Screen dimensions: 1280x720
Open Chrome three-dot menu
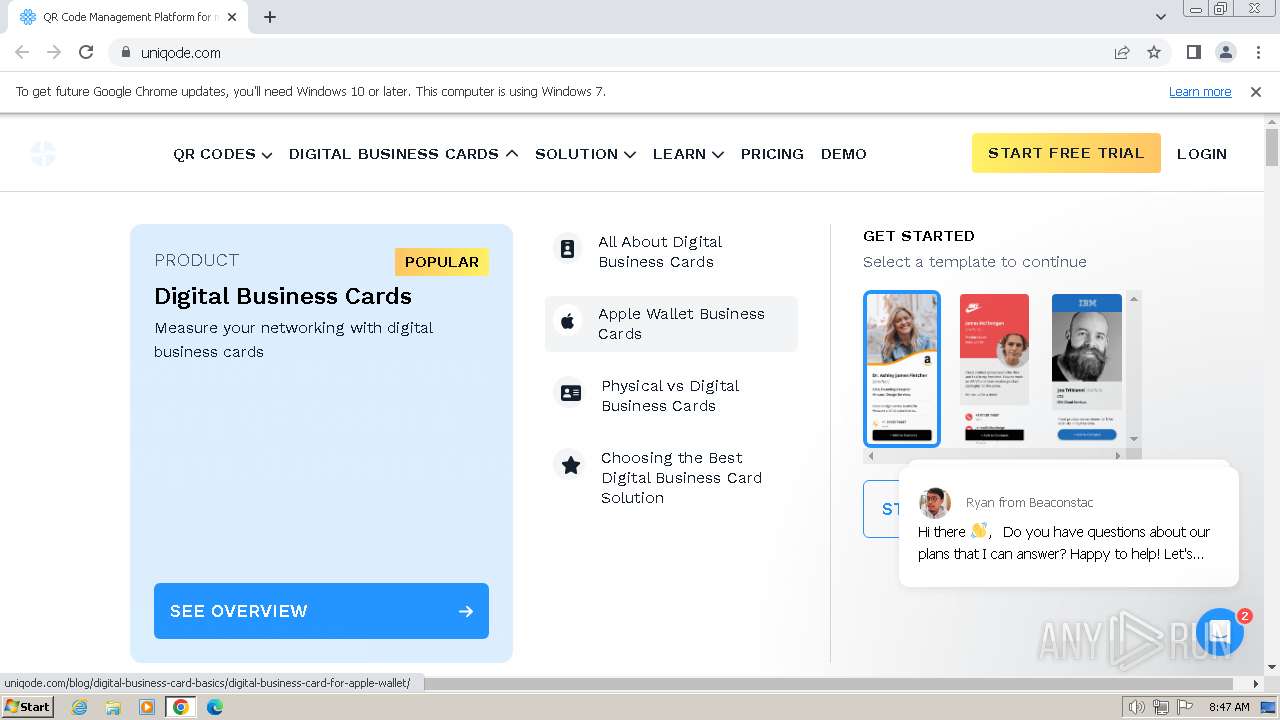coord(1258,52)
